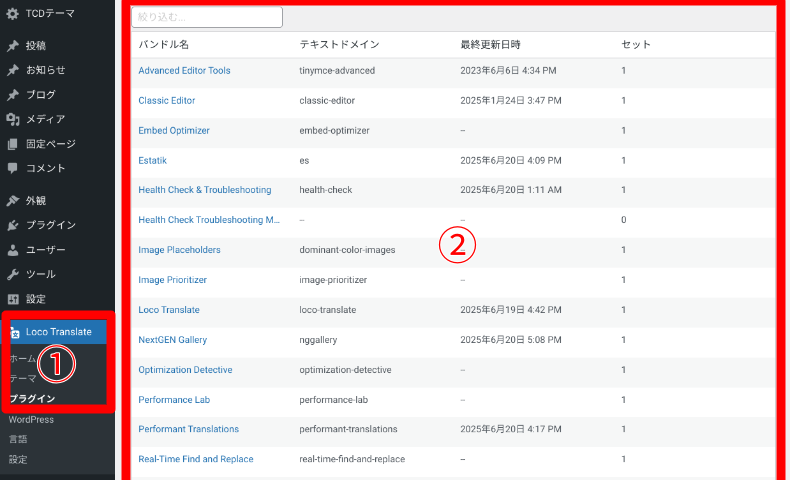Image resolution: width=790 pixels, height=480 pixels.
Task: Click date 2025年6月20日 5:08 PM
Action: coord(510,340)
